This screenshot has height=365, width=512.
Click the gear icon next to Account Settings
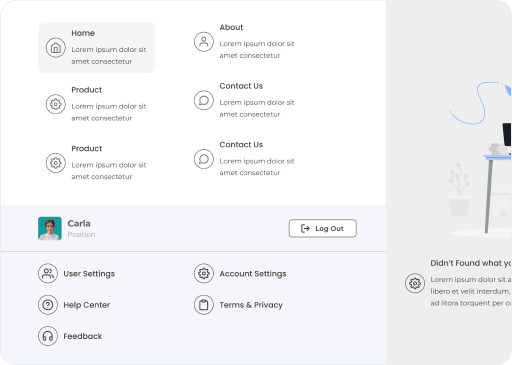204,273
